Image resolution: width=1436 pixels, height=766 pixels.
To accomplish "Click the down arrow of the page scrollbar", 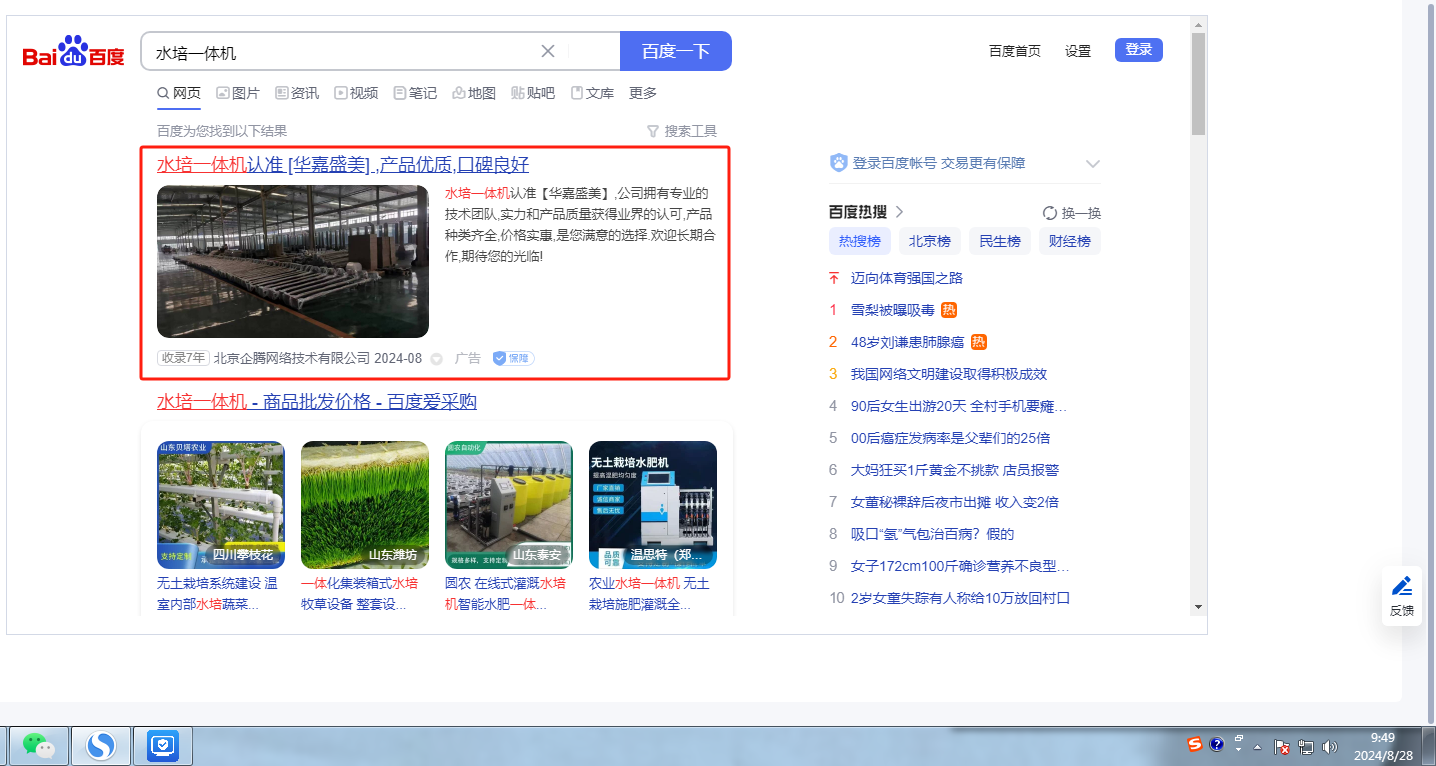I will [x=1198, y=606].
